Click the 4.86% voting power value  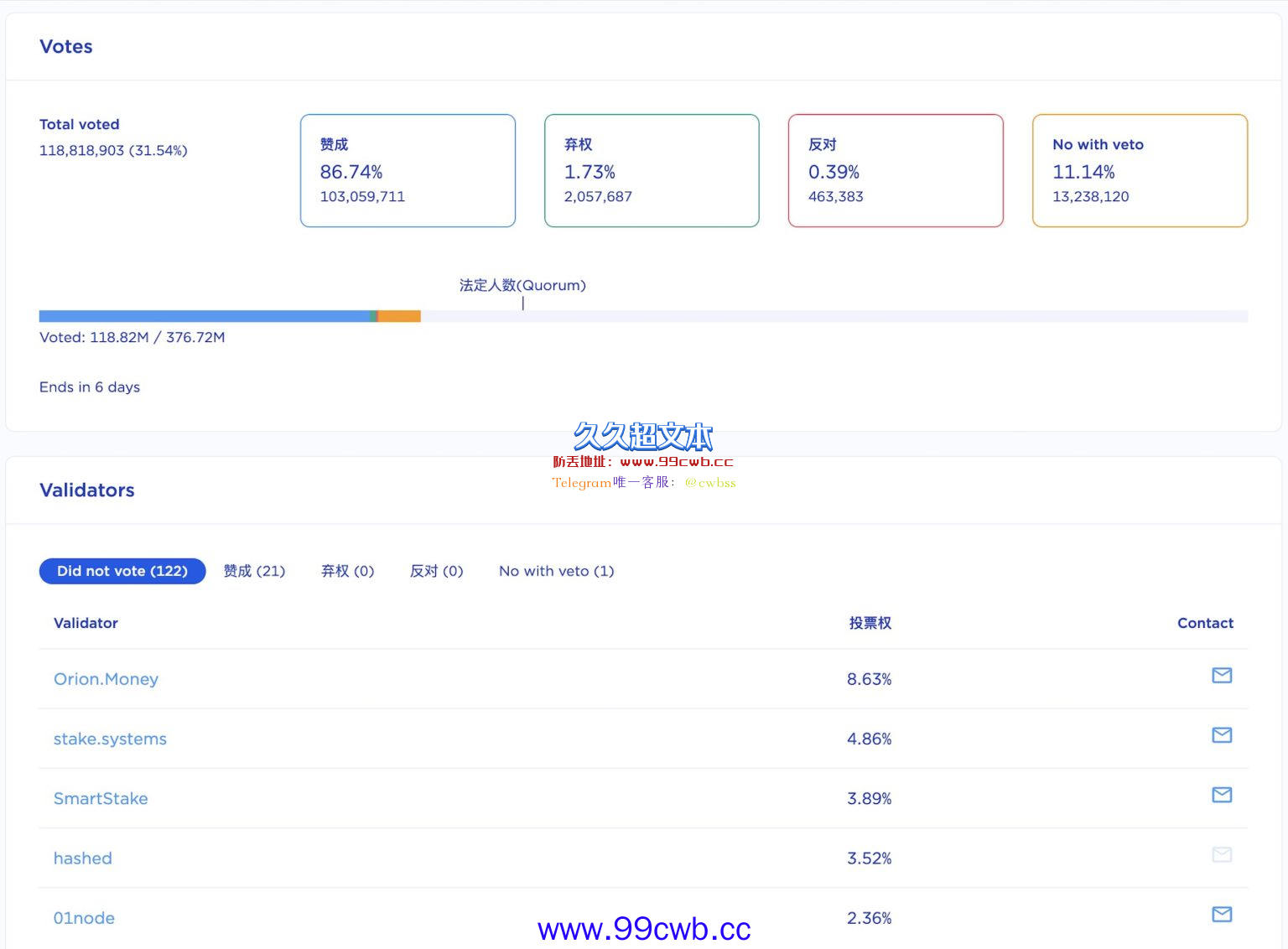pos(869,739)
